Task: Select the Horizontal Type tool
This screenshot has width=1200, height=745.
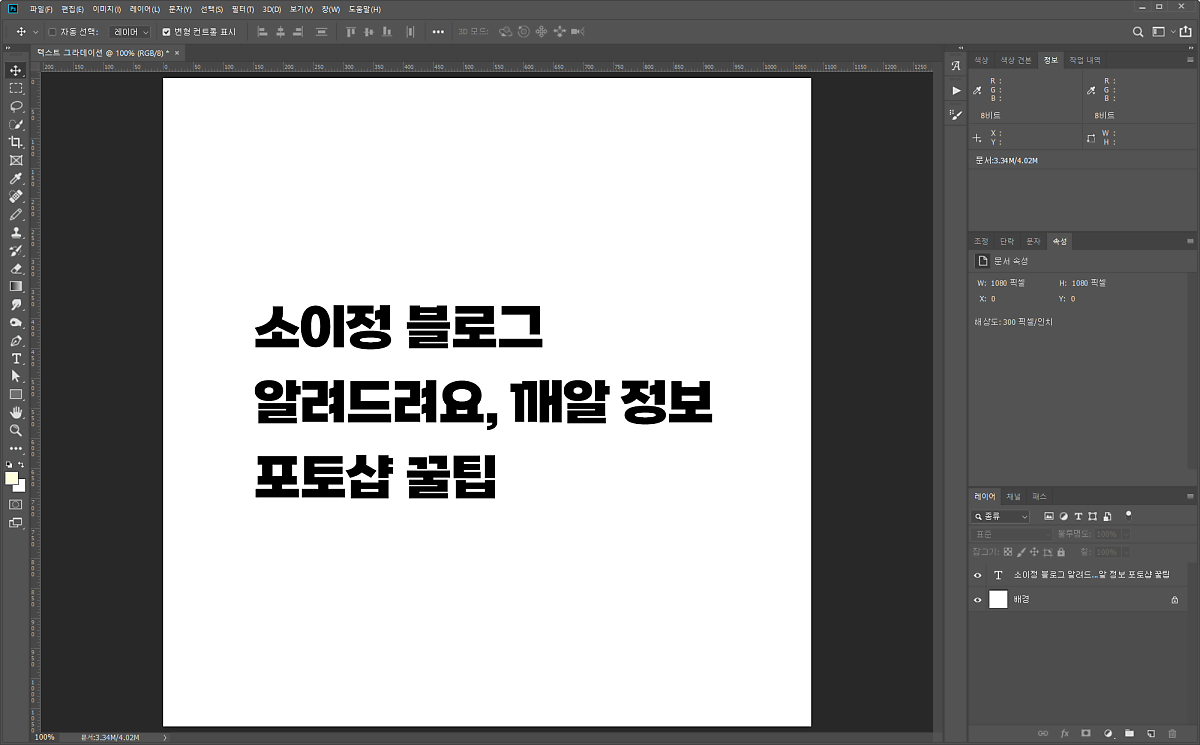Action: coord(16,358)
